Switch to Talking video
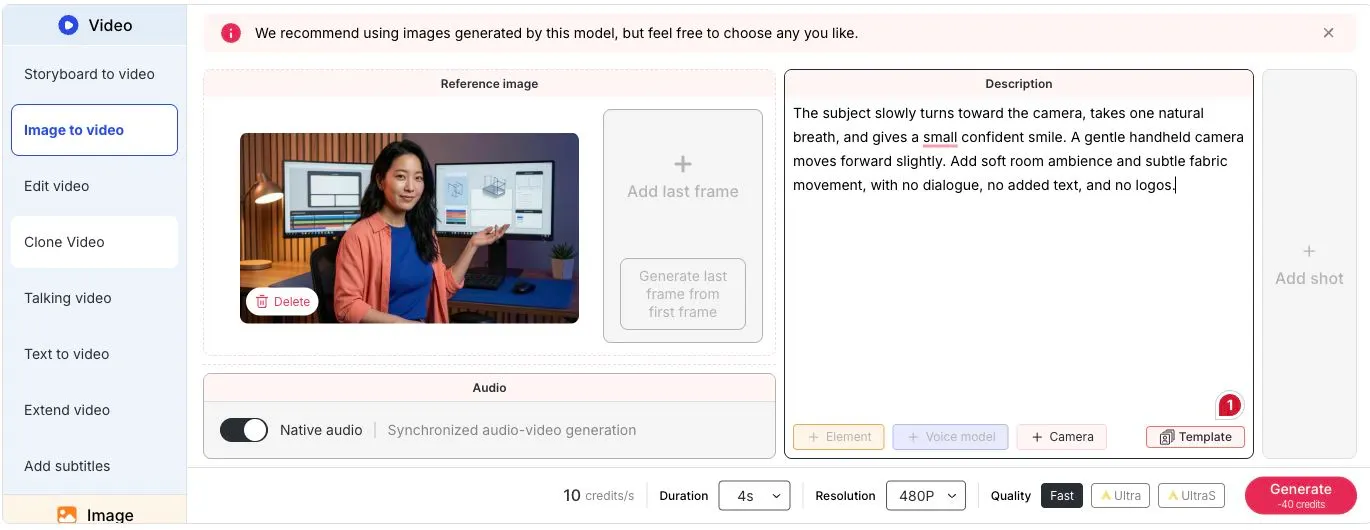 94,298
